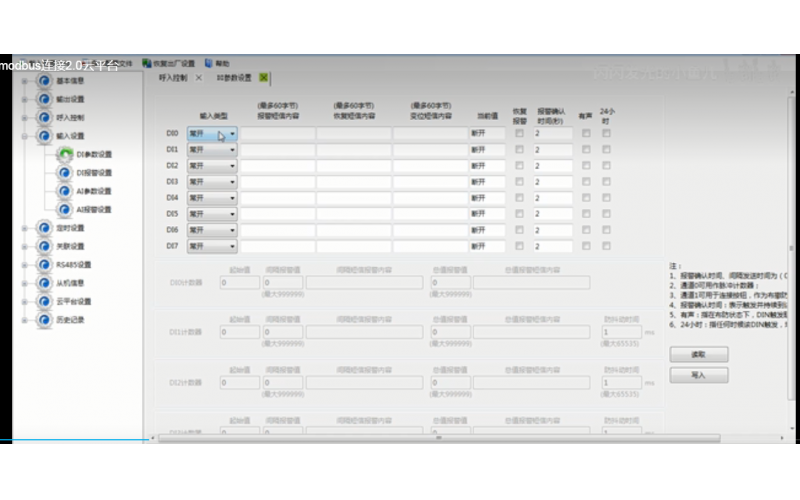The height and width of the screenshot is (500, 800).
Task: Click the 读取 button
Action: [698, 354]
